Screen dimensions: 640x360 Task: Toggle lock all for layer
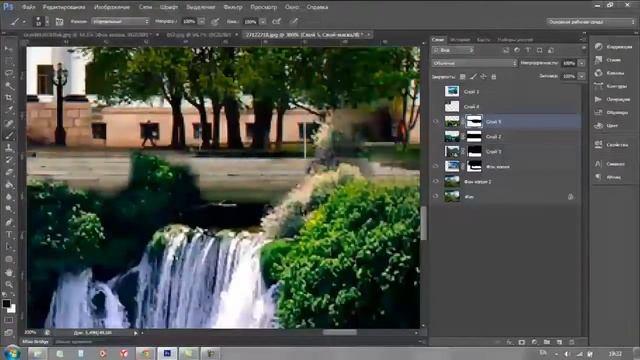coord(493,76)
